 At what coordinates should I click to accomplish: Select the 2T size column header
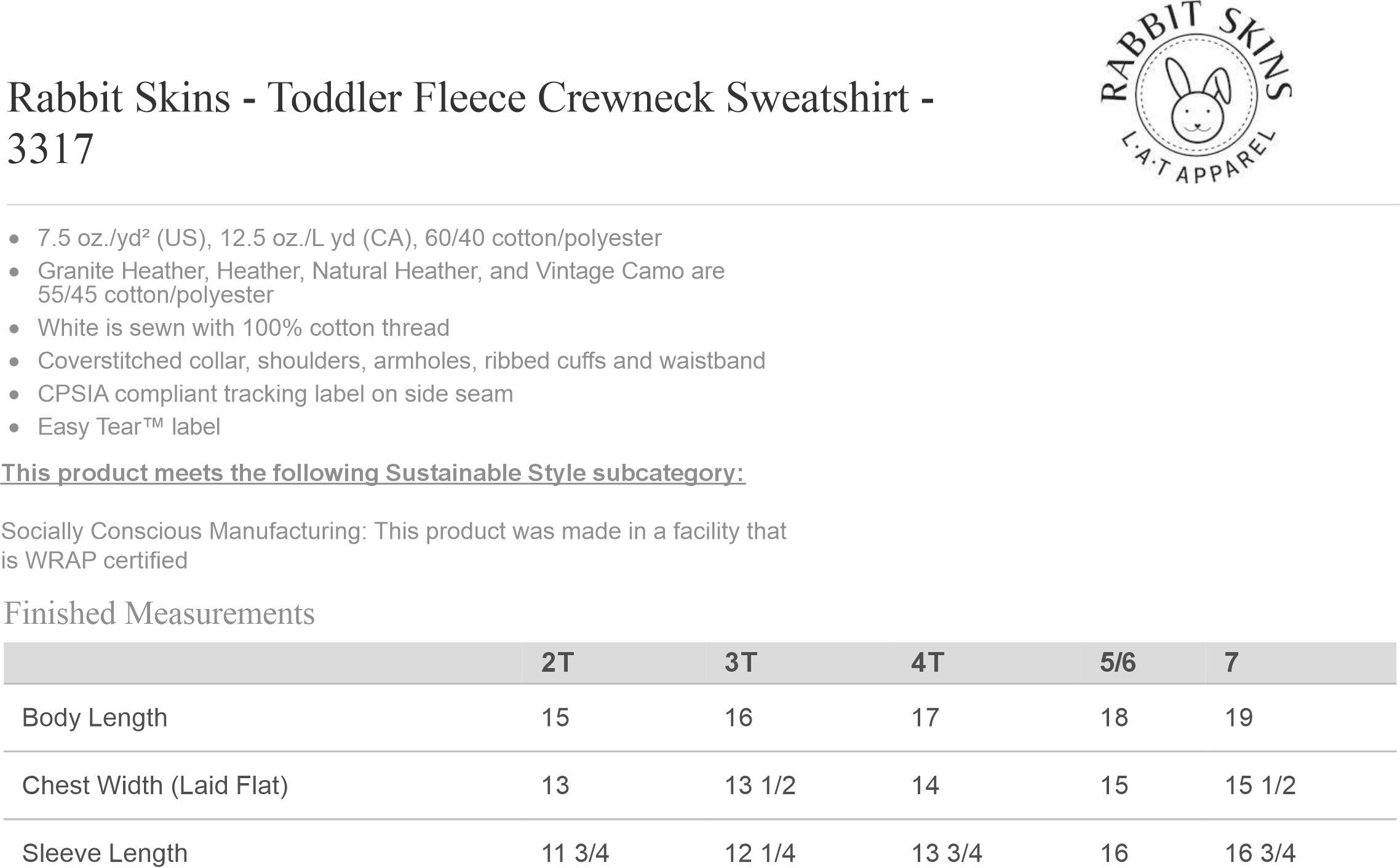tap(557, 663)
